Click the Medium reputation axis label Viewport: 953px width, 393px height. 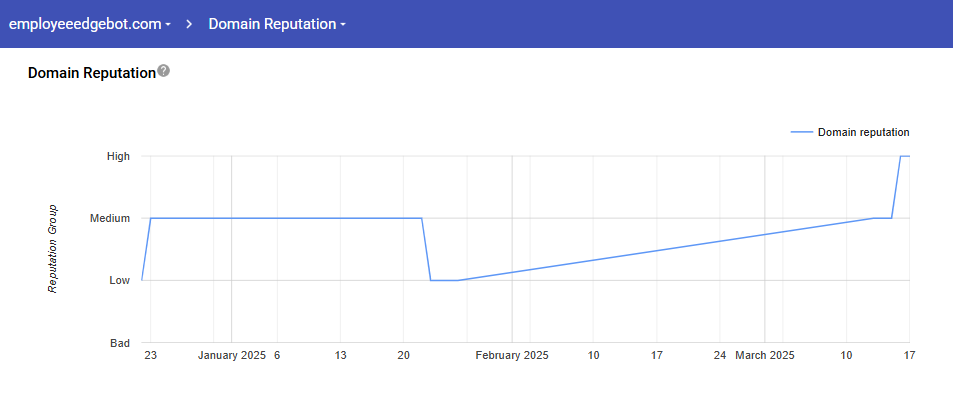(110, 218)
